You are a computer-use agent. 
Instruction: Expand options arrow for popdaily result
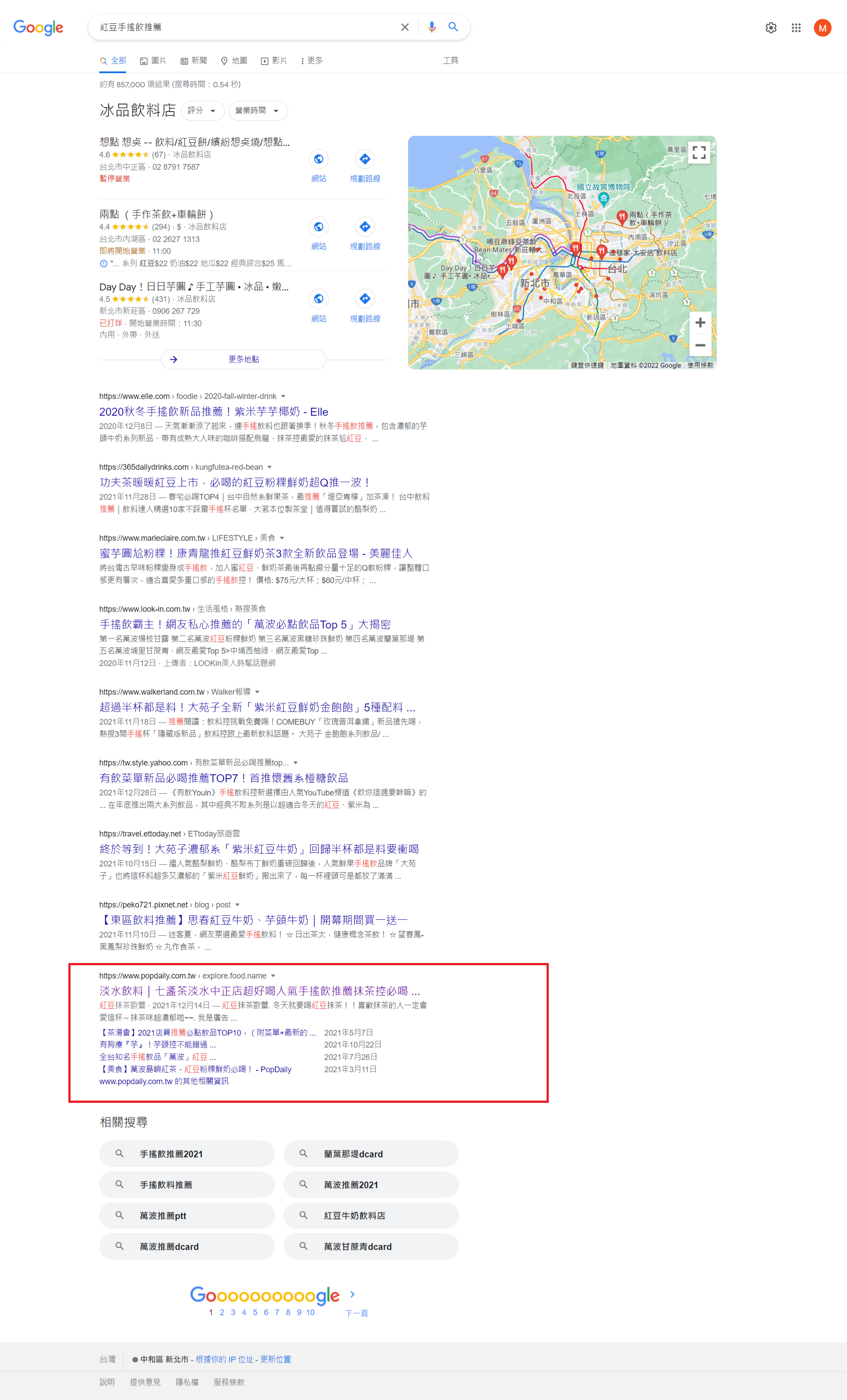point(274,976)
